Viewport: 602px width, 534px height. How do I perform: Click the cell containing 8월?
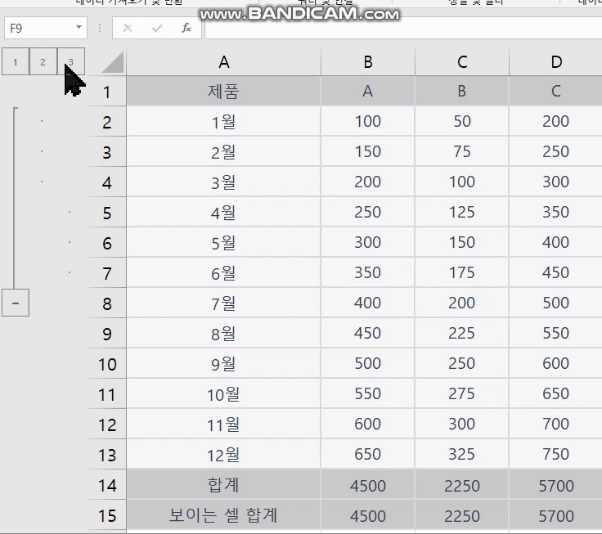coord(224,334)
